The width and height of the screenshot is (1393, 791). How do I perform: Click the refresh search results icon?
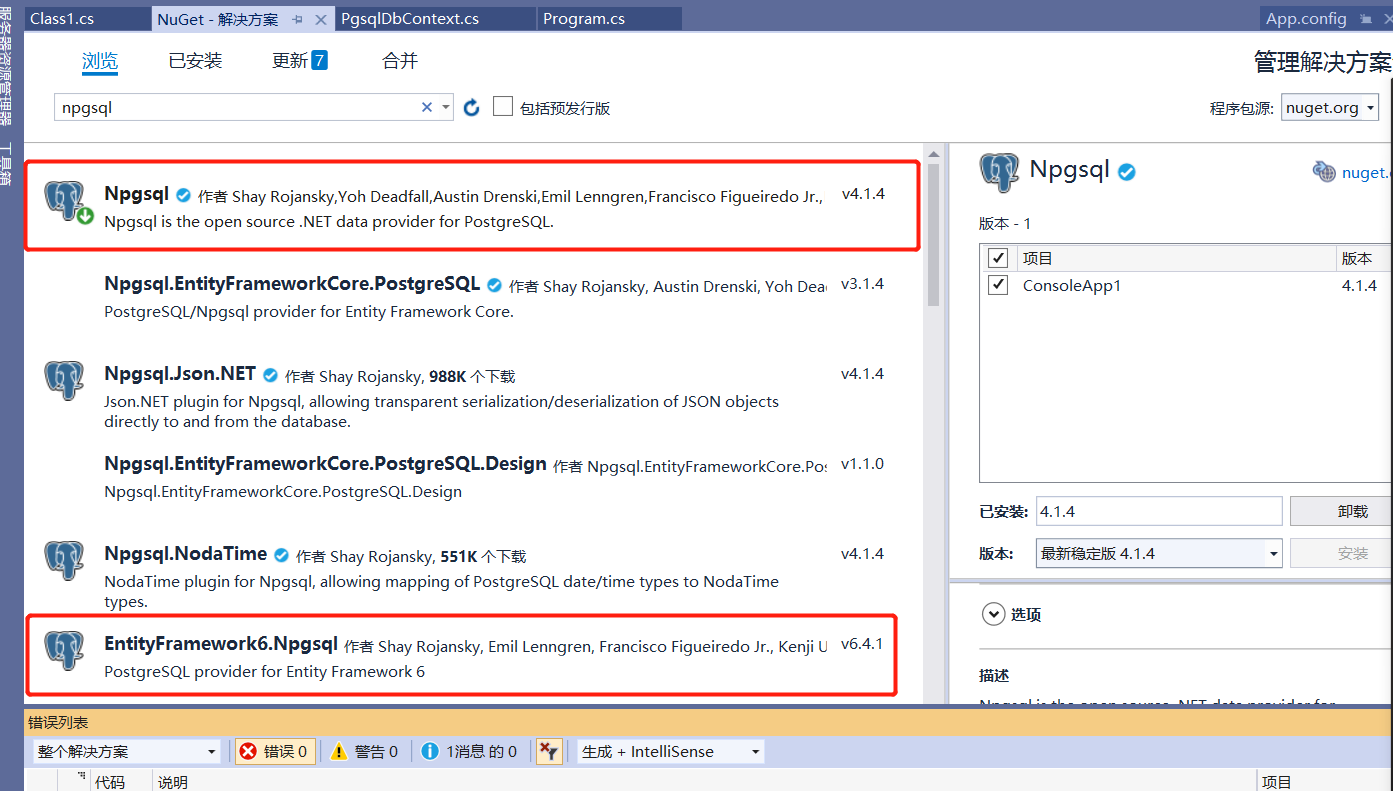pos(471,107)
